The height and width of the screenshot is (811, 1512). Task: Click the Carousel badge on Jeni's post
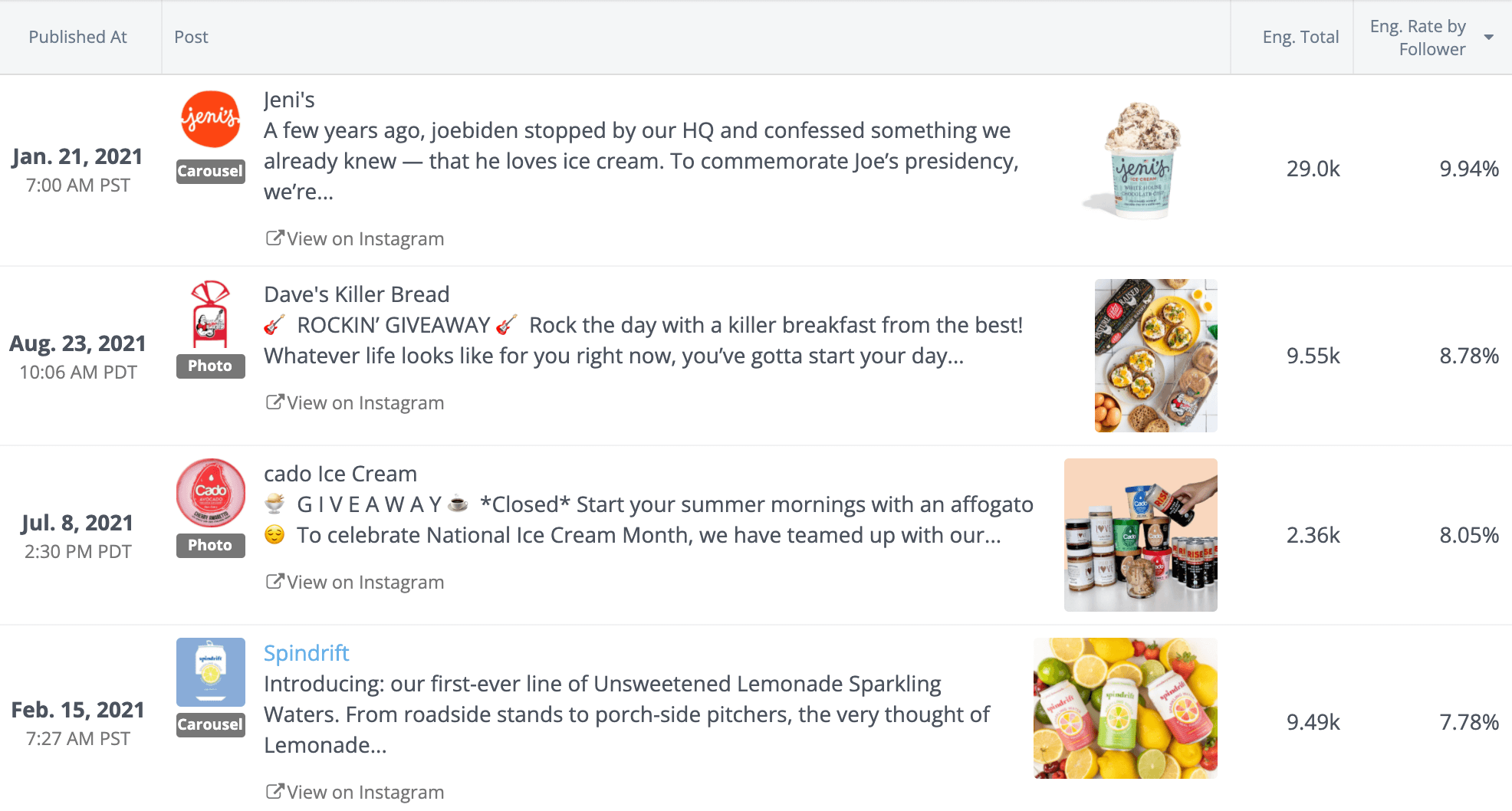(x=209, y=171)
